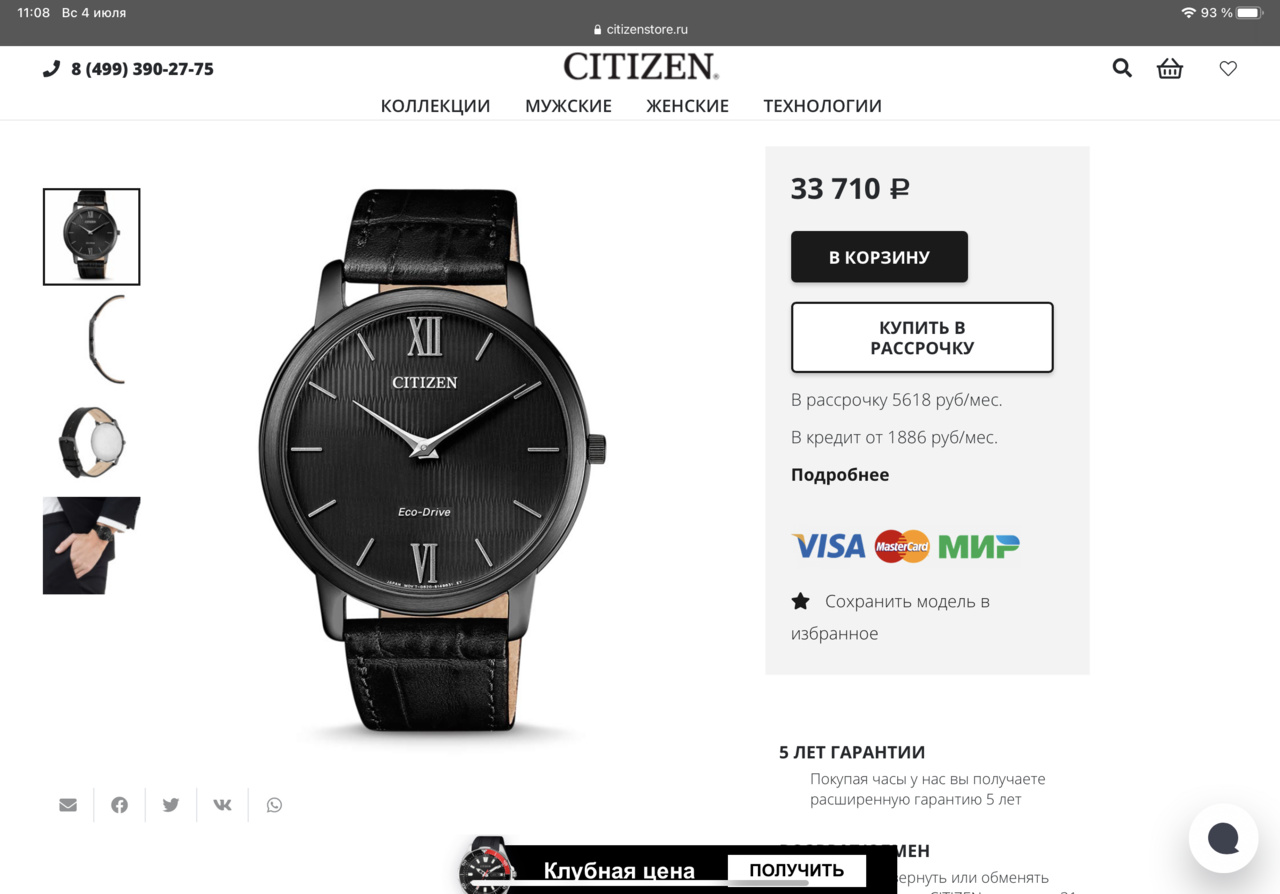The height and width of the screenshot is (894, 1280).
Task: Click ПОЛУЧИТЬ on the club price banner
Action: coord(796,870)
